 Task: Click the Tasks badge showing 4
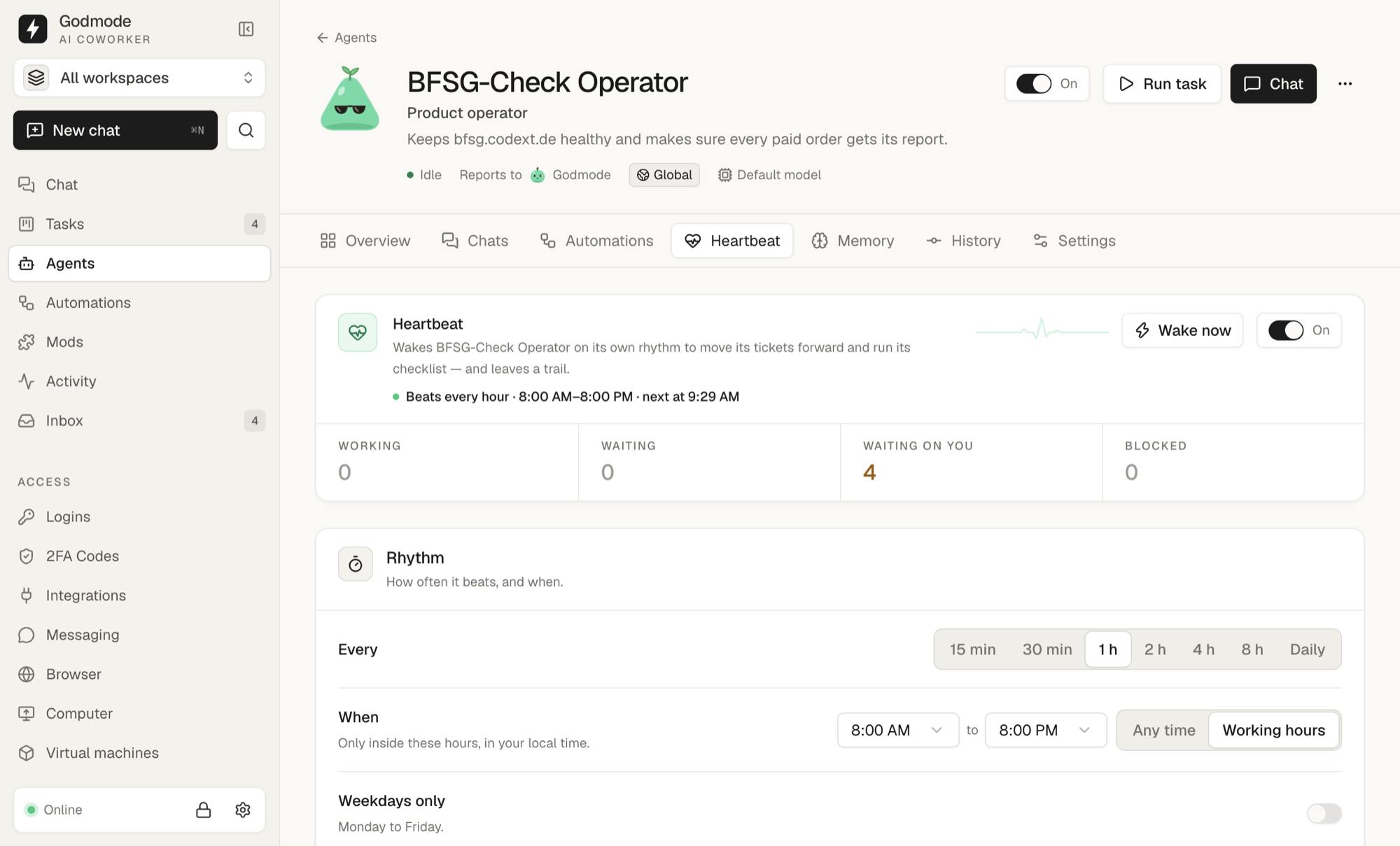tap(255, 224)
